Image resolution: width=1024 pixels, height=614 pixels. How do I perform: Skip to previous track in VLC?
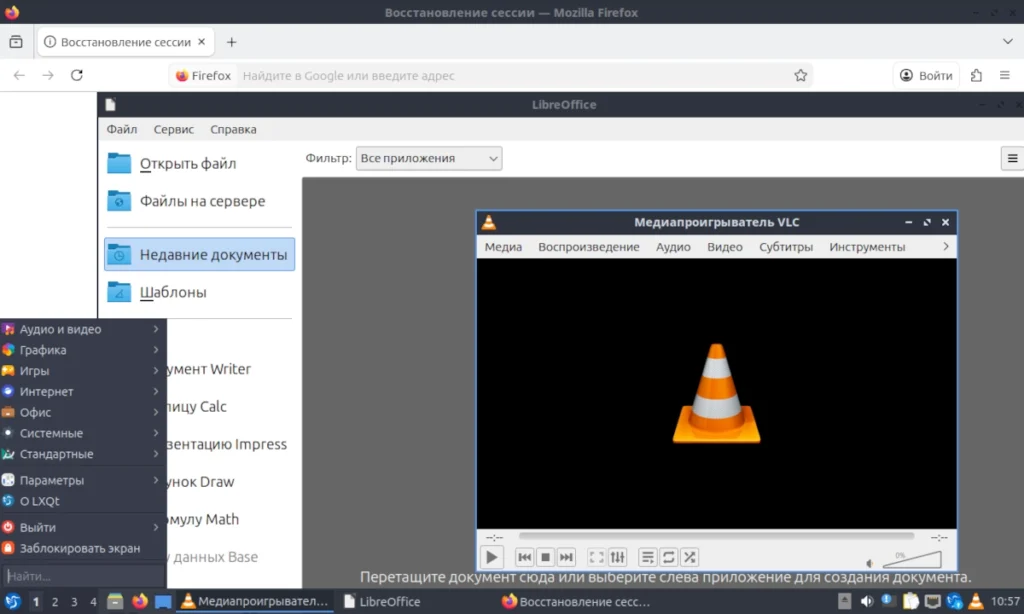[524, 557]
